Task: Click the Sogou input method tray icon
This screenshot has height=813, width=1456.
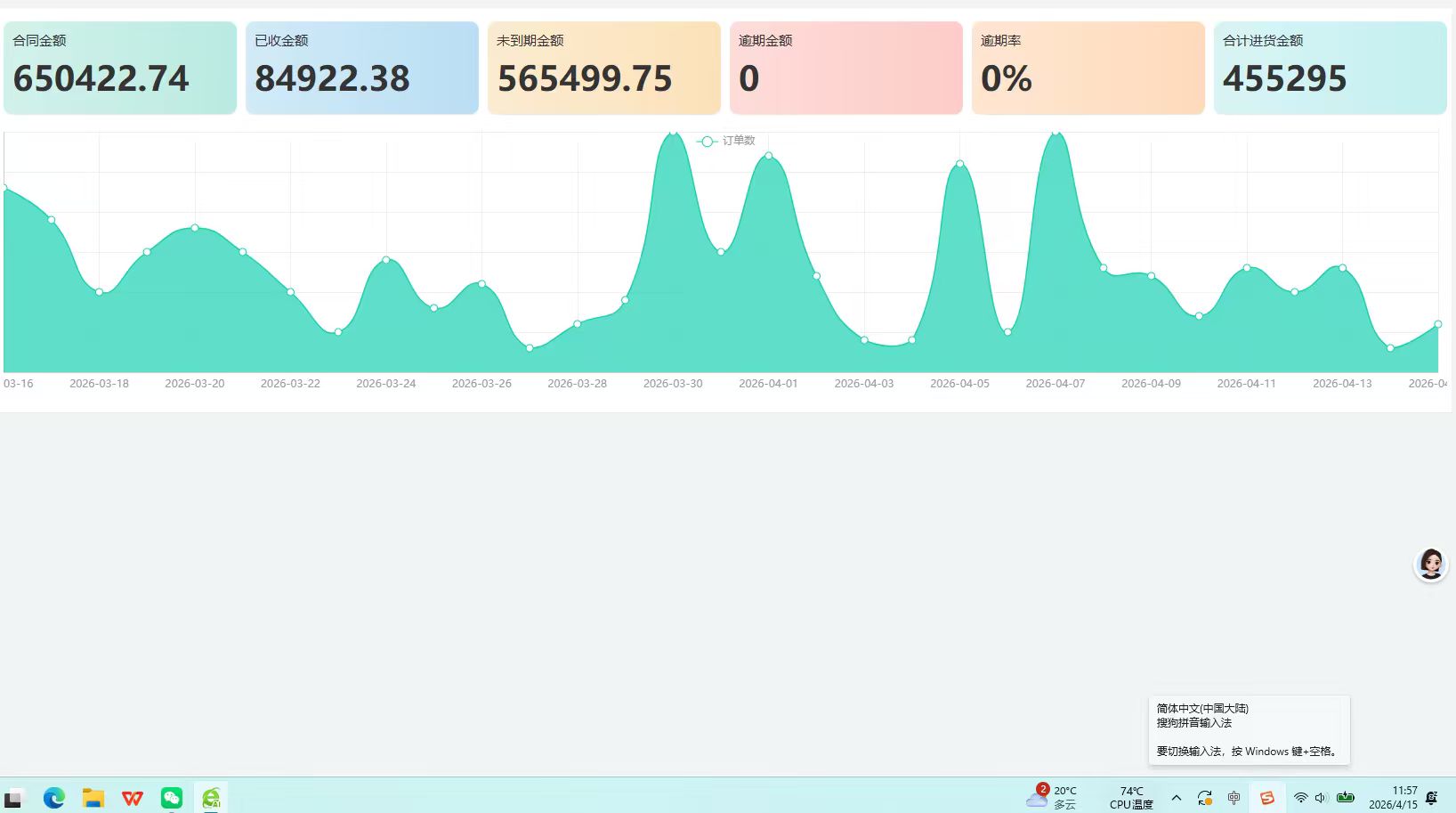Action: coord(1266,798)
